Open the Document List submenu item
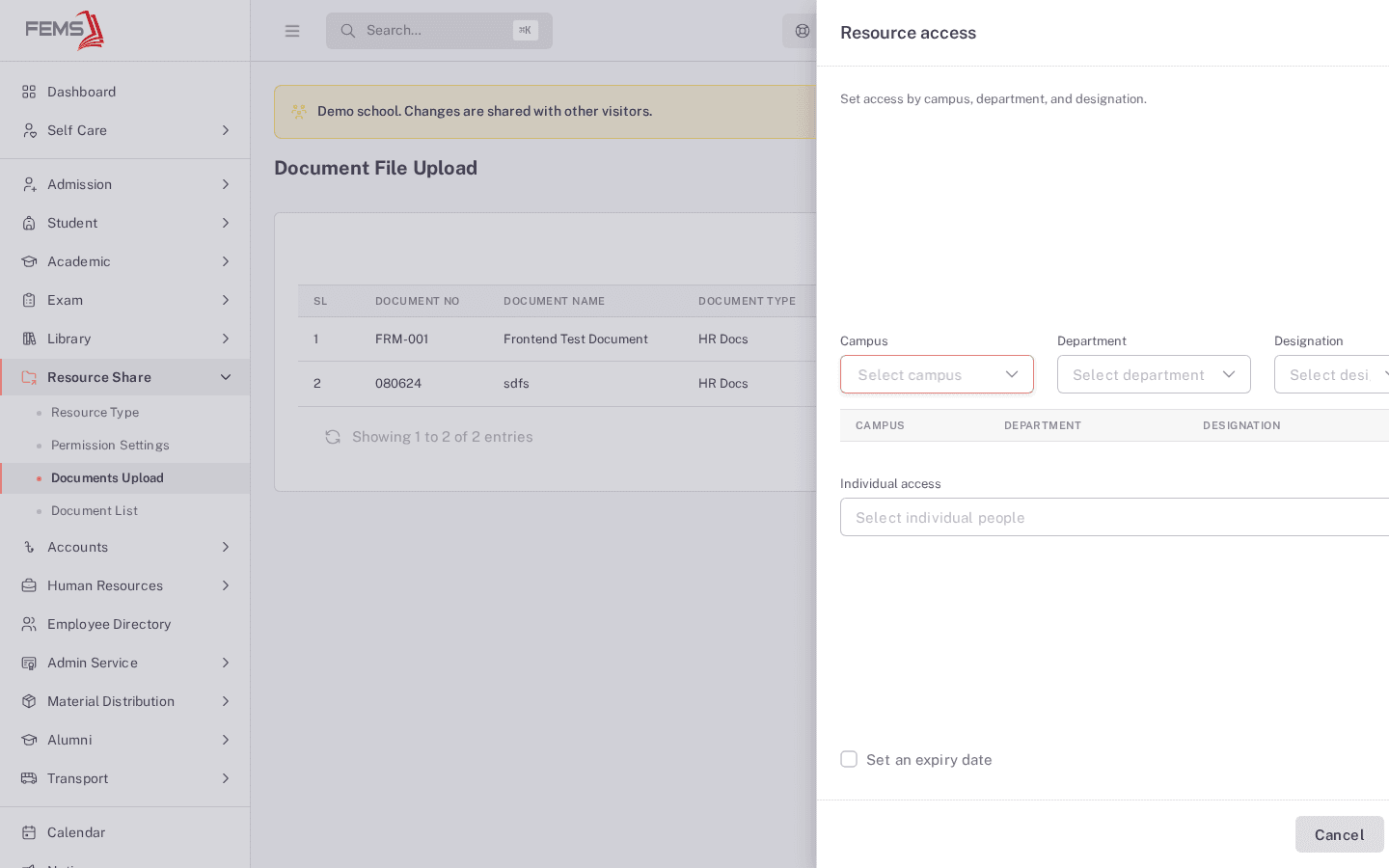 click(124, 511)
